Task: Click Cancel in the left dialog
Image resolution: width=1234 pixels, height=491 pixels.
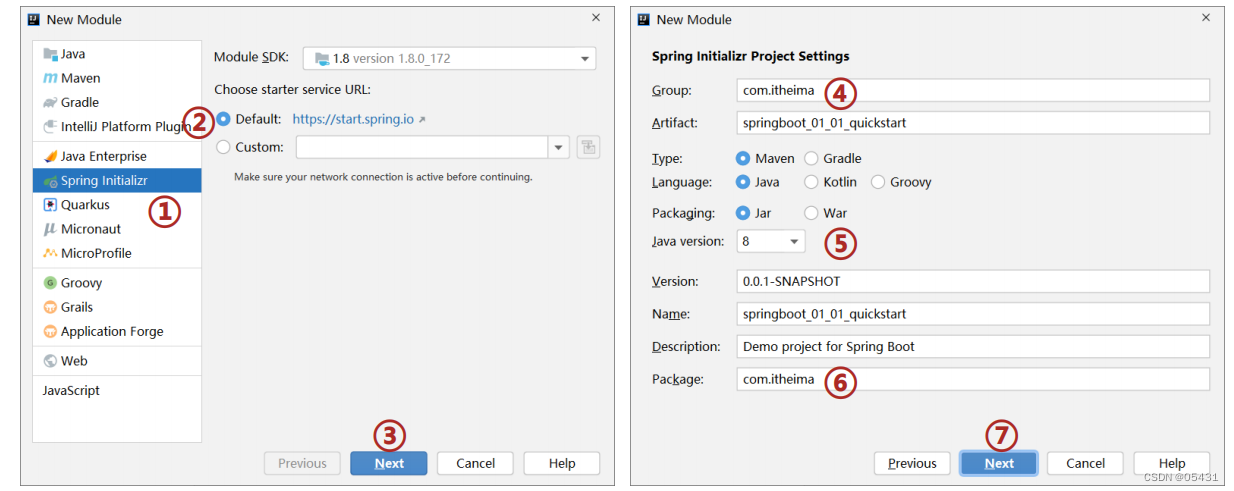Action: pos(476,463)
